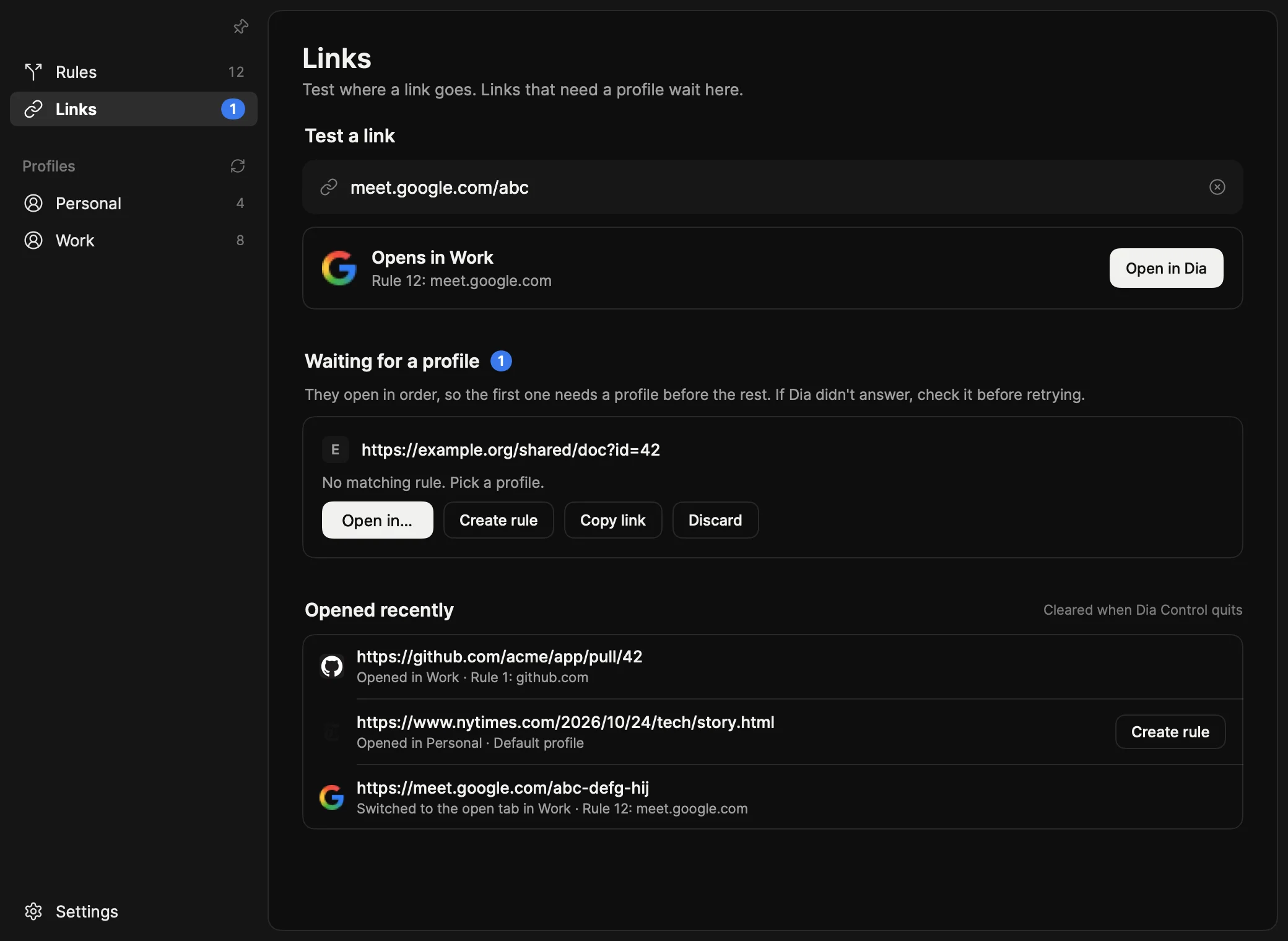This screenshot has width=1288, height=941.
Task: Click the pin icon above the sidebar
Action: pyautogui.click(x=241, y=26)
